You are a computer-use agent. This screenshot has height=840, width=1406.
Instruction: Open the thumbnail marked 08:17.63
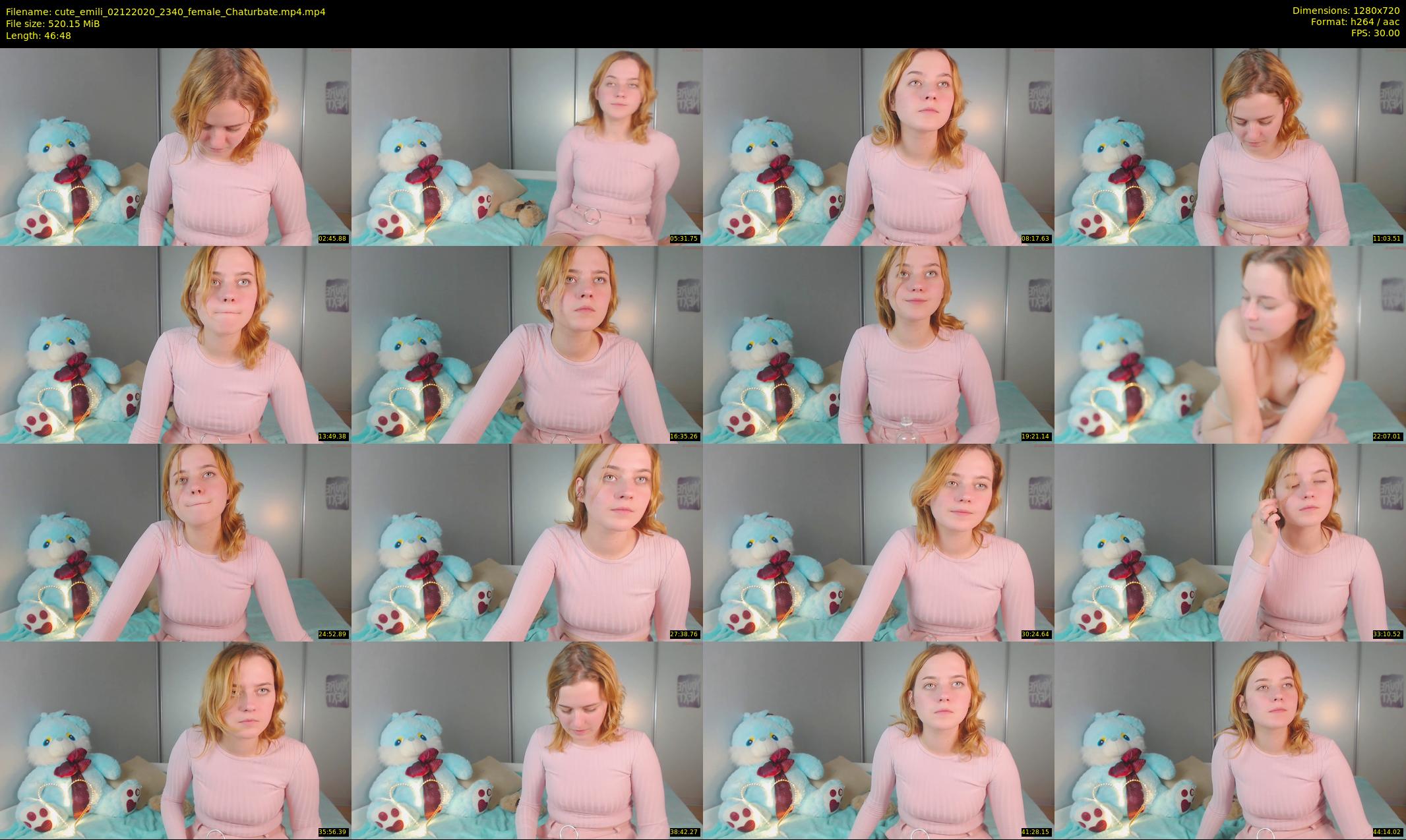tap(878, 146)
